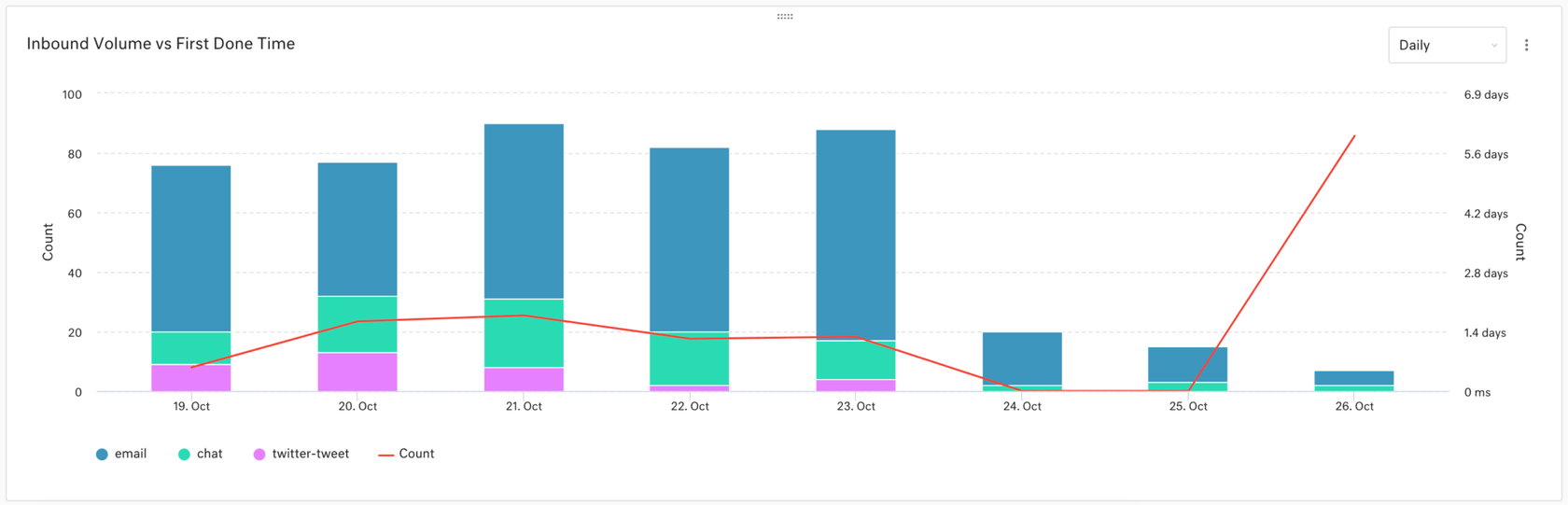Click the red line peak at 26. Oct
Image resolution: width=1568 pixels, height=505 pixels.
pyautogui.click(x=1354, y=136)
